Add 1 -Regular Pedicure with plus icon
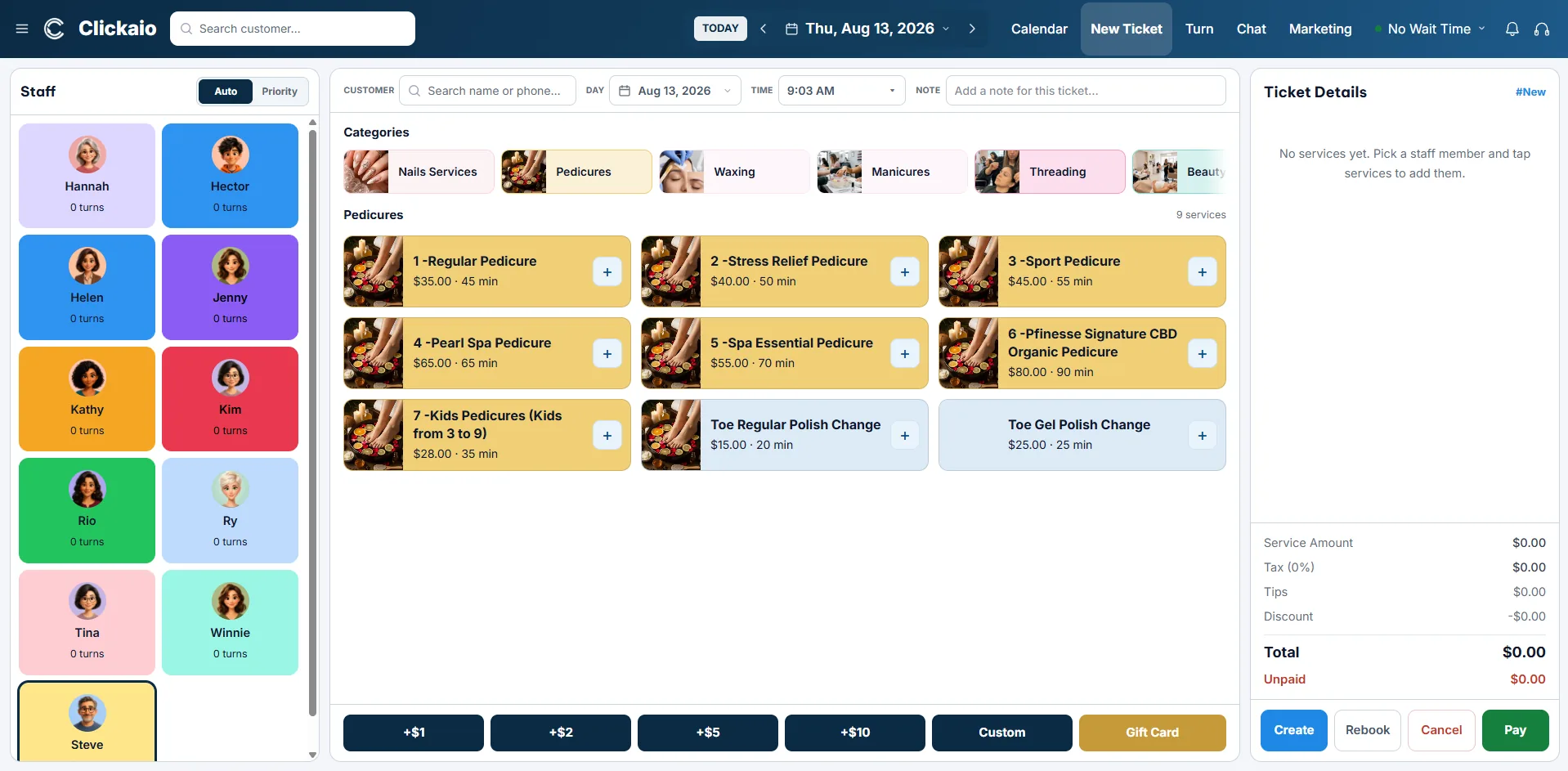This screenshot has width=1568, height=771. 607,271
